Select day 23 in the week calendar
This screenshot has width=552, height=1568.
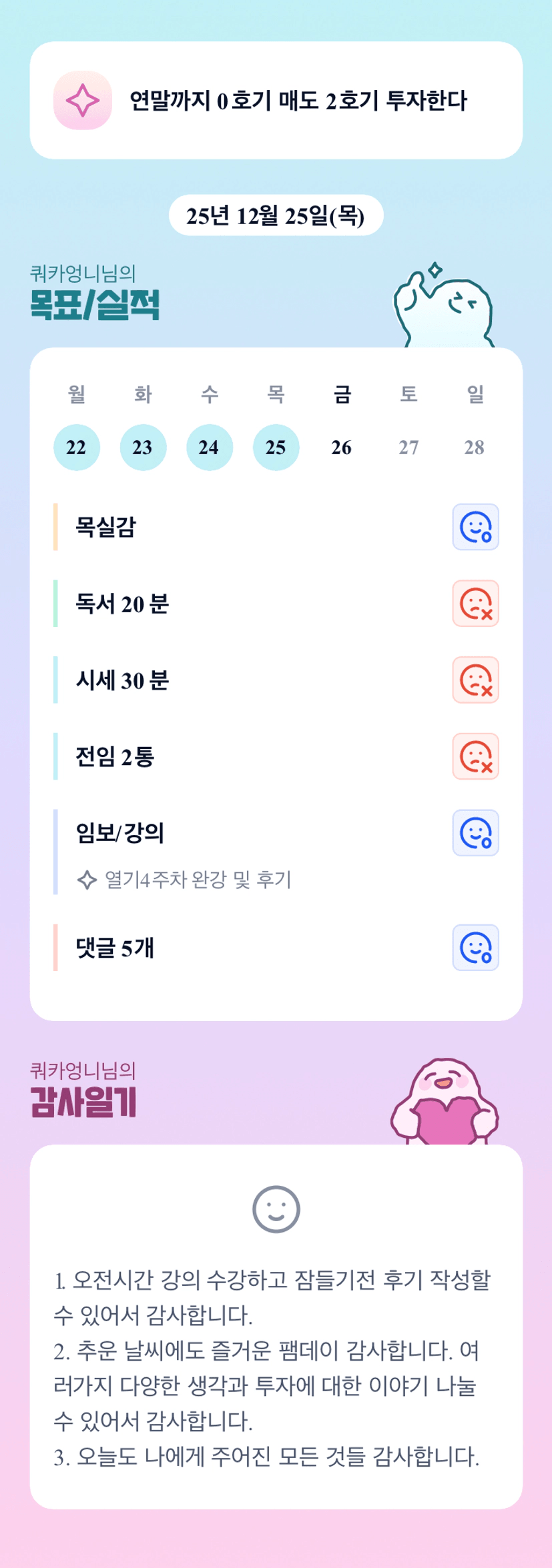point(143,448)
